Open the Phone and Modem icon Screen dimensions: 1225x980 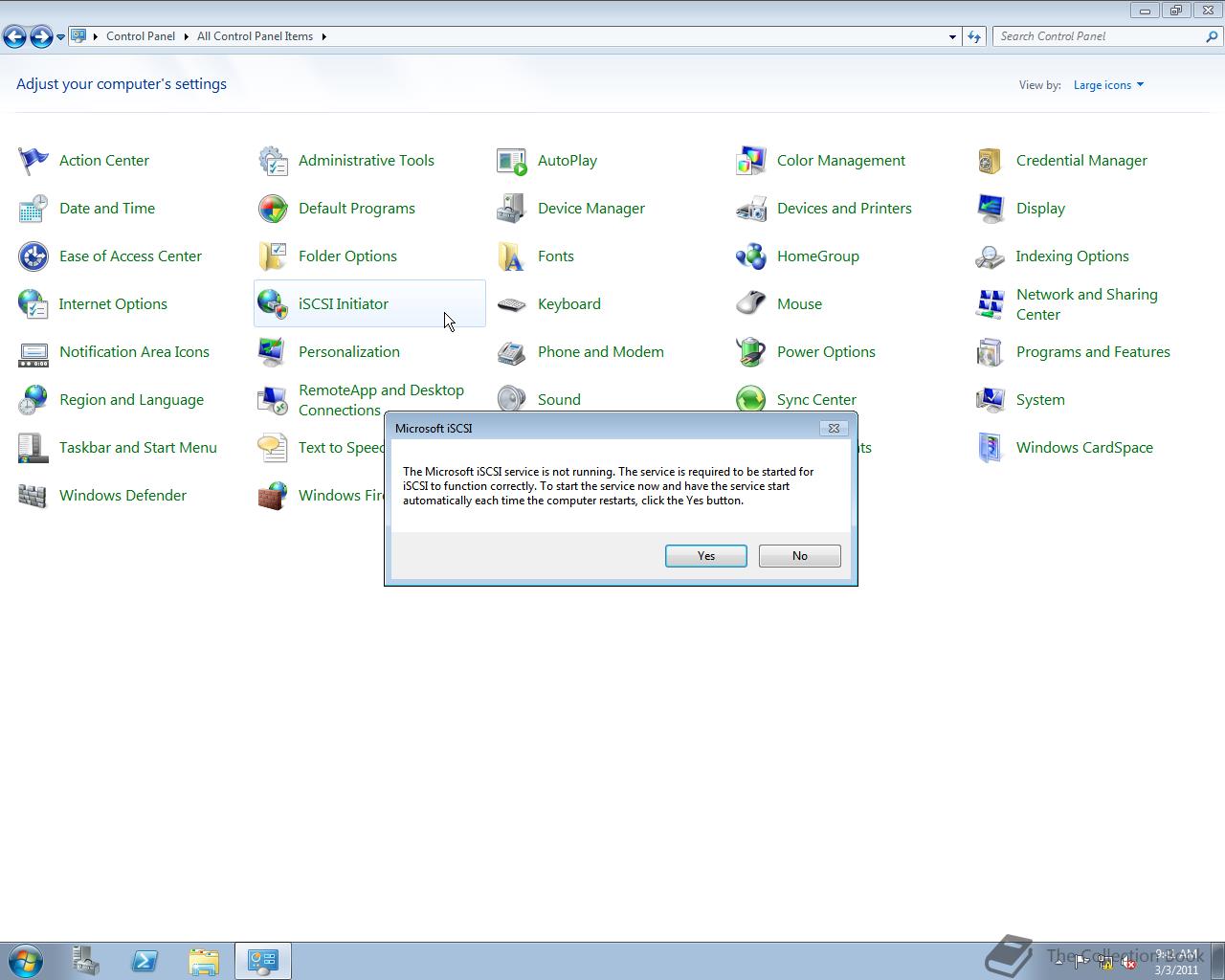(512, 351)
